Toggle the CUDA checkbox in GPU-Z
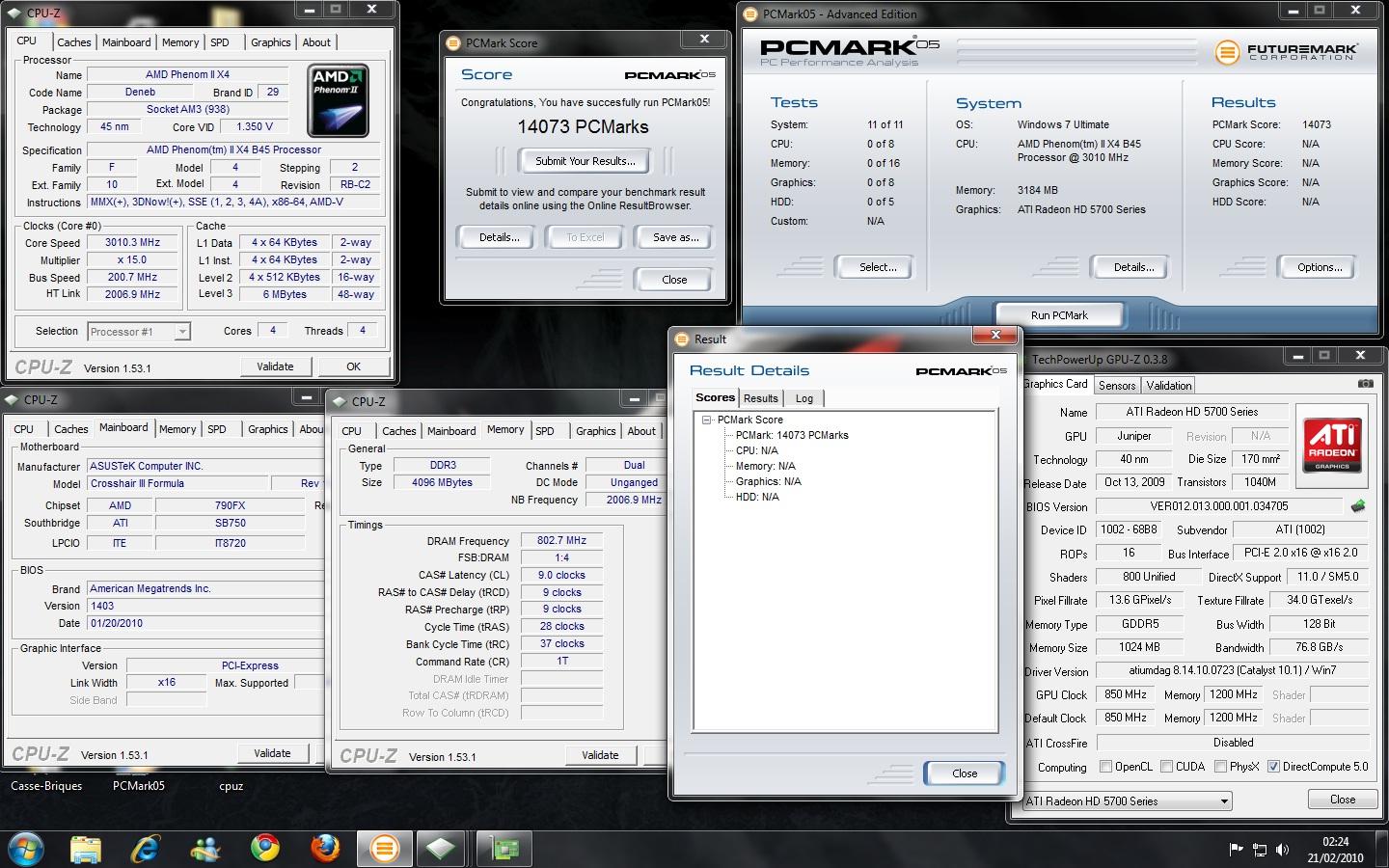The width and height of the screenshot is (1389, 868). coord(1166,767)
